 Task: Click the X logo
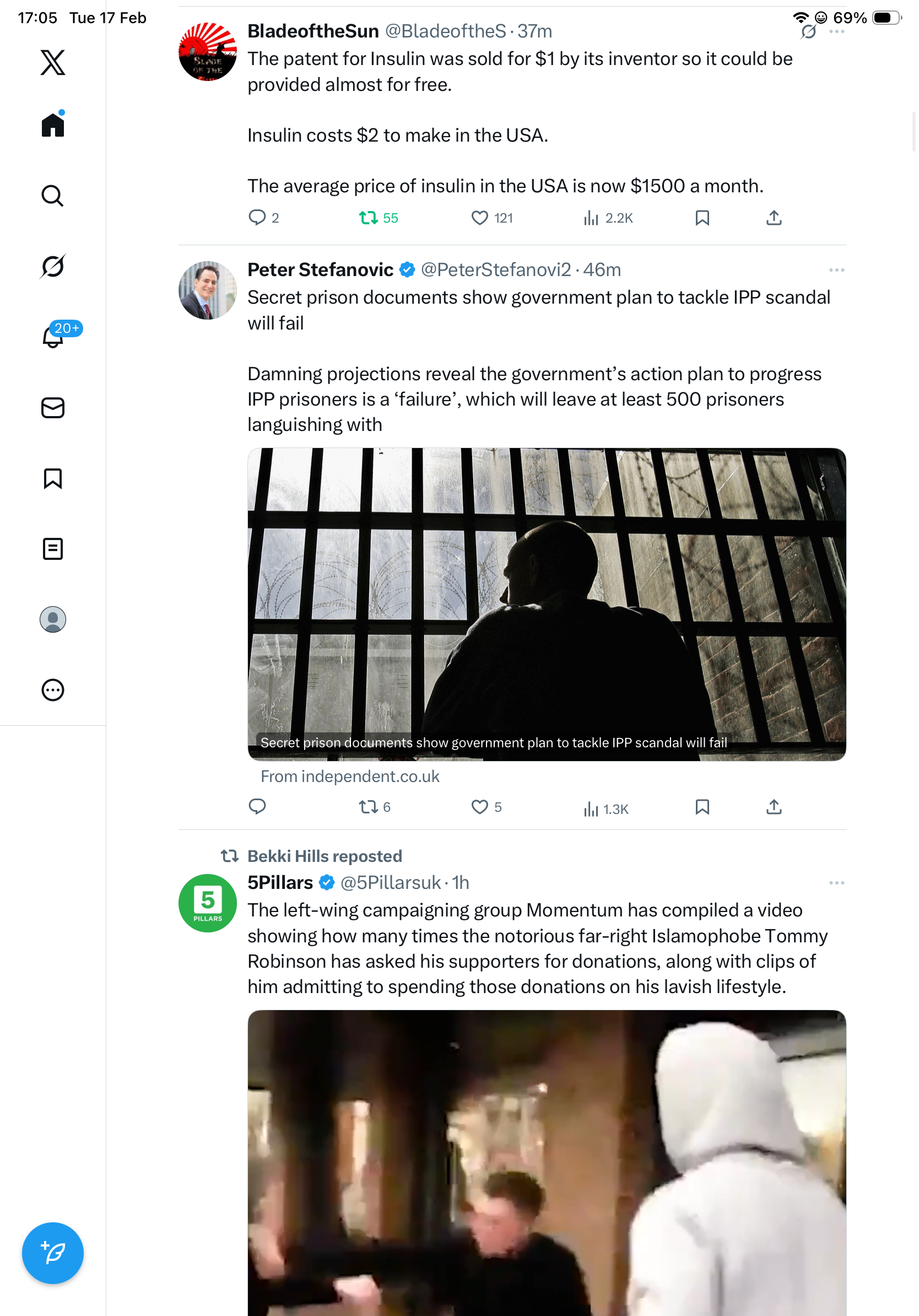(53, 62)
